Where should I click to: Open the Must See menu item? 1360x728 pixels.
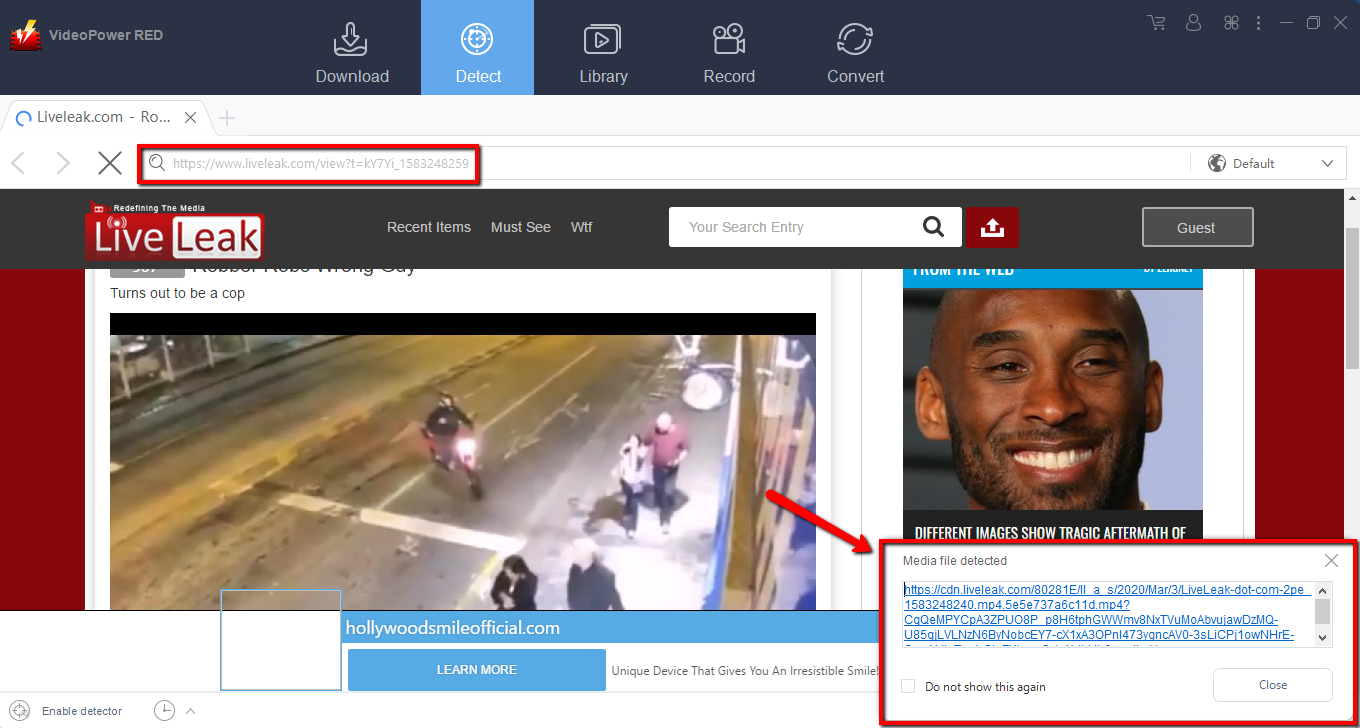click(520, 227)
